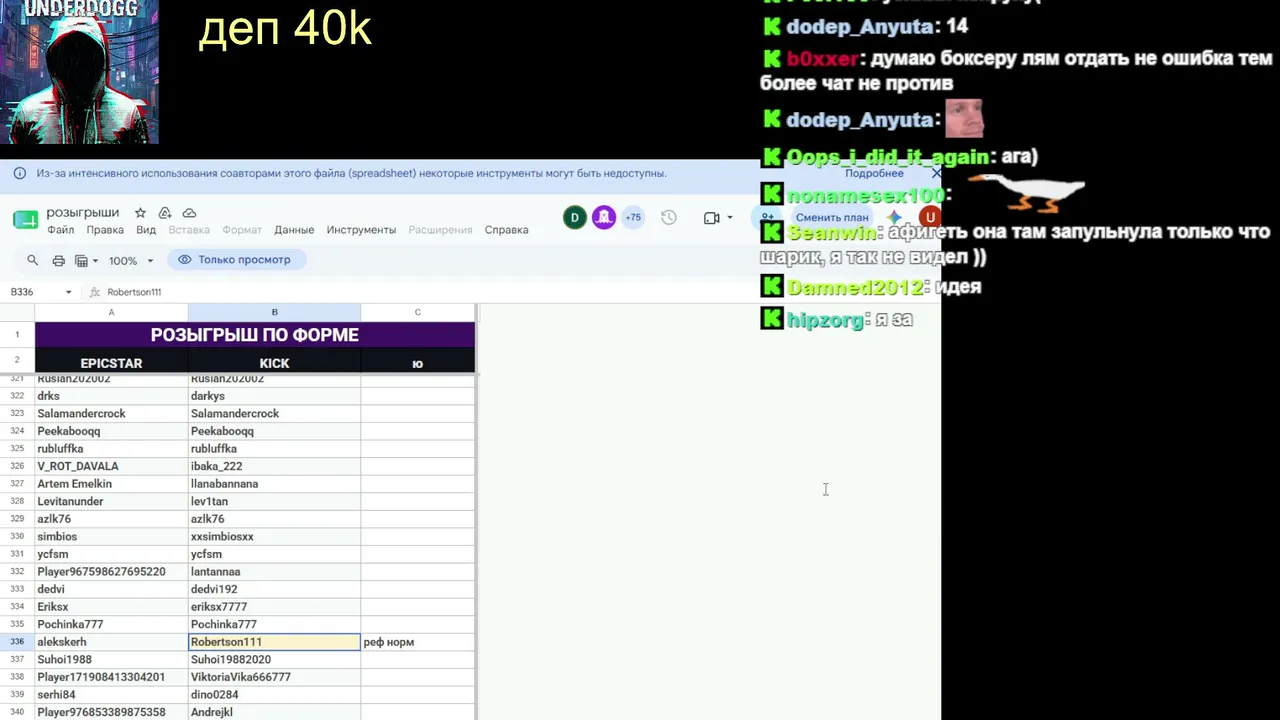Click the Сменить план button

coord(832,217)
